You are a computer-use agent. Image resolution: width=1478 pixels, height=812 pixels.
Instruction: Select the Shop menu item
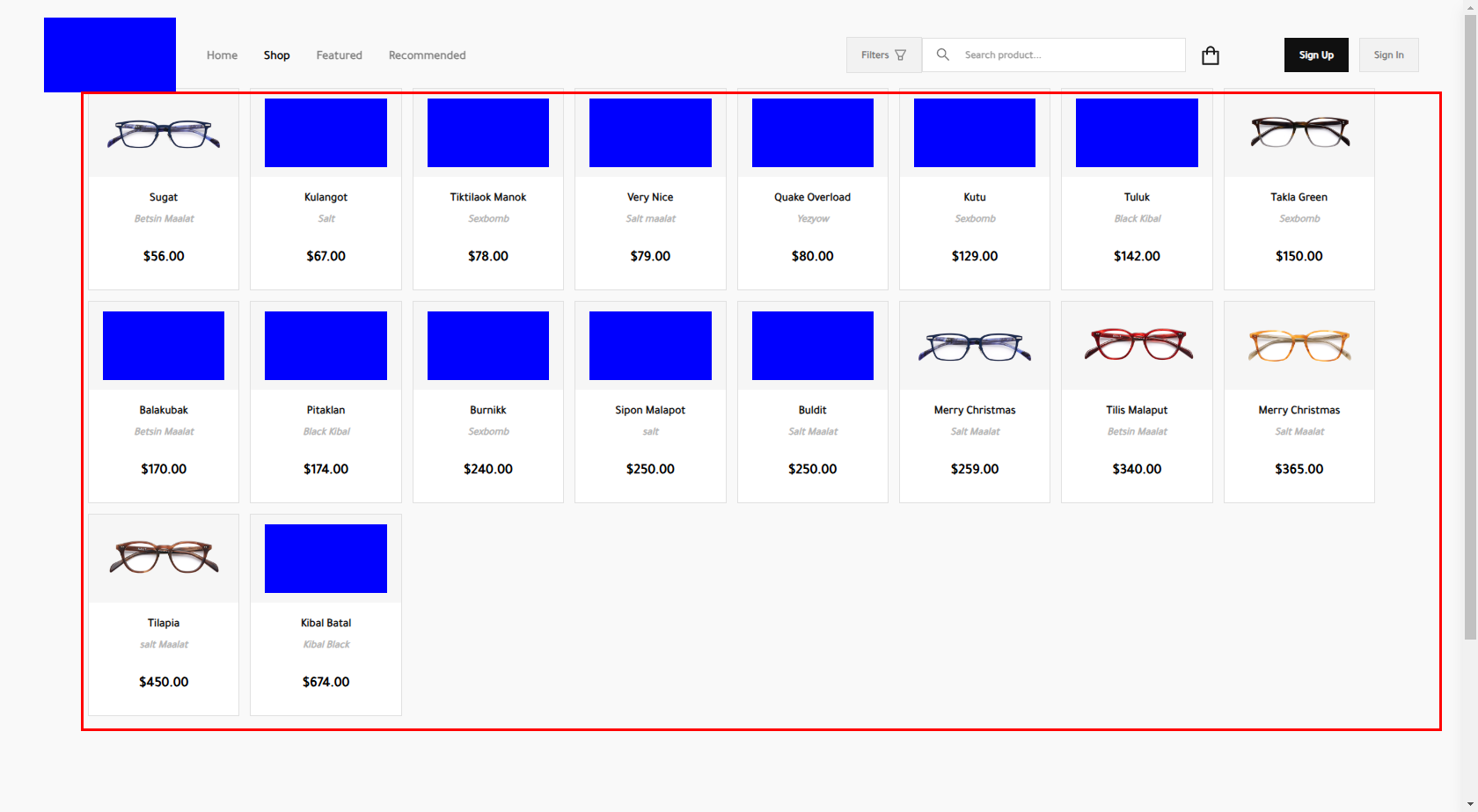click(276, 55)
